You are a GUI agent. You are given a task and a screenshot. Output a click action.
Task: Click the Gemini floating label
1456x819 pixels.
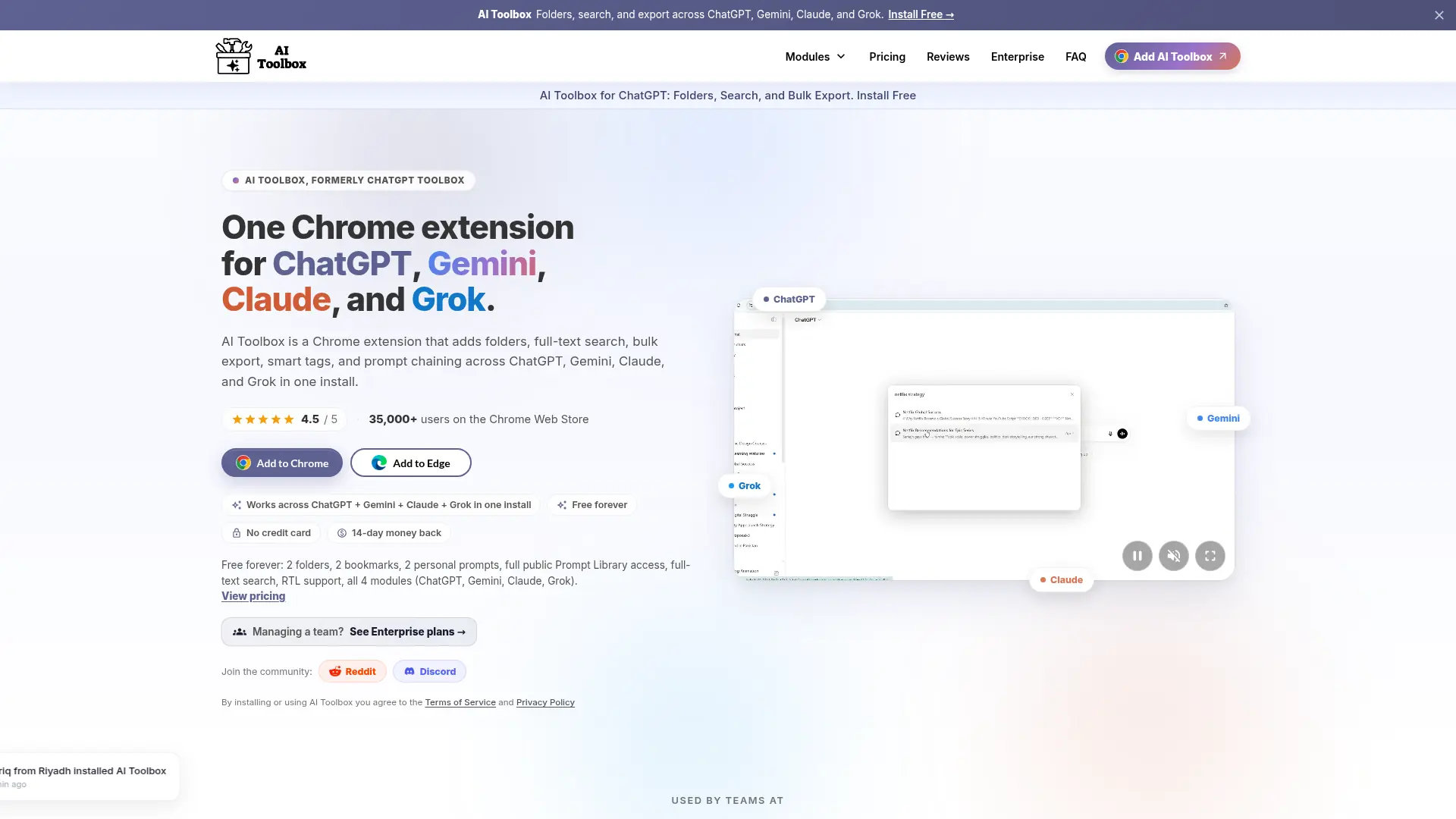[1218, 418]
